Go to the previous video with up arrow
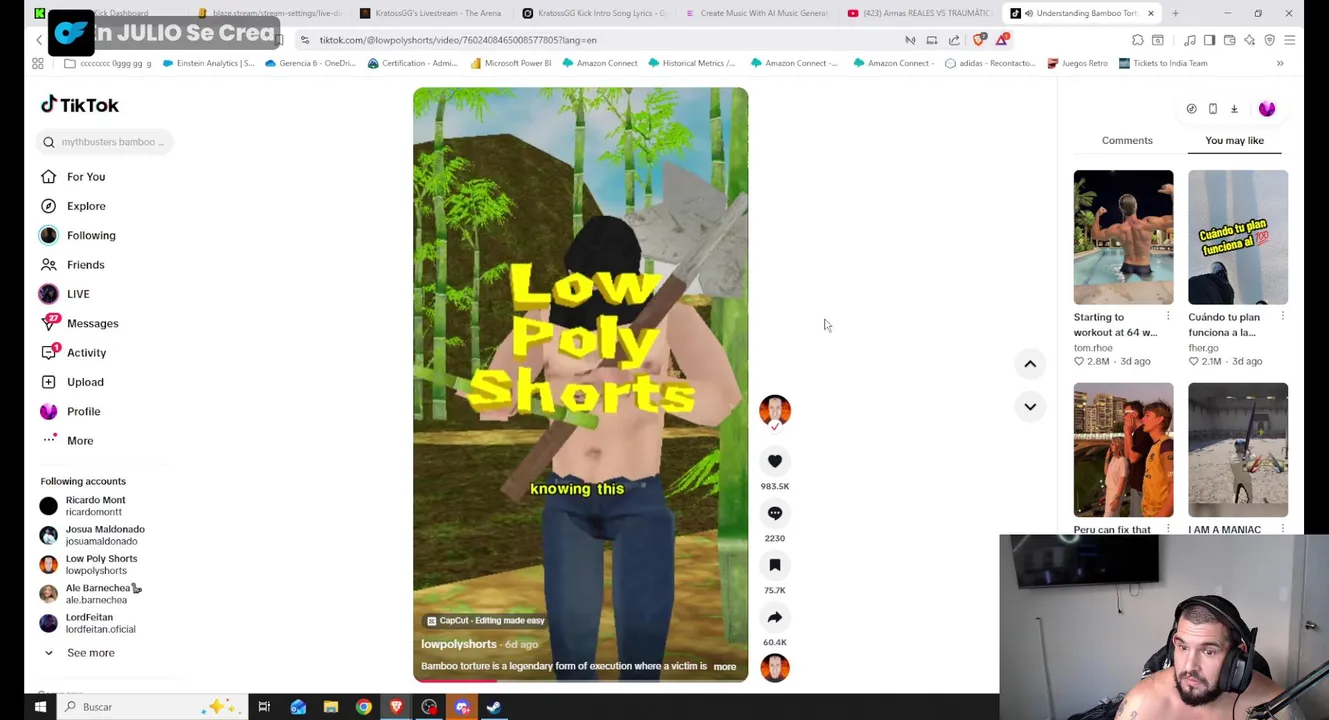This screenshot has height=720, width=1329. 1030,364
